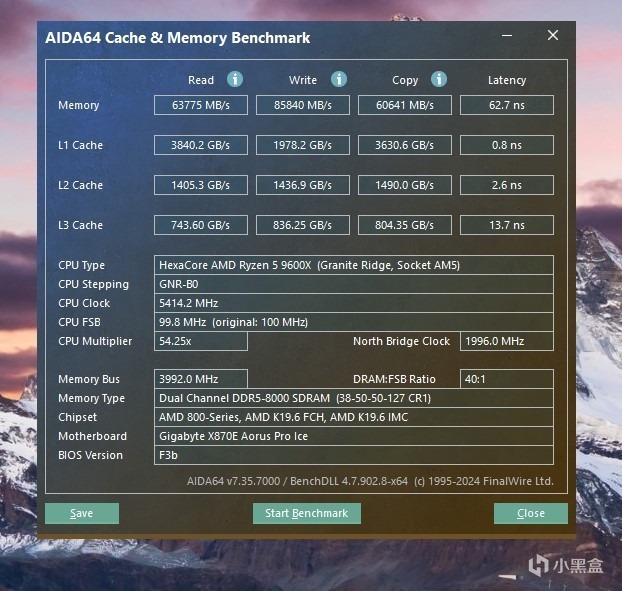Click the Close button at bottom right
This screenshot has width=622, height=591.
tap(531, 513)
